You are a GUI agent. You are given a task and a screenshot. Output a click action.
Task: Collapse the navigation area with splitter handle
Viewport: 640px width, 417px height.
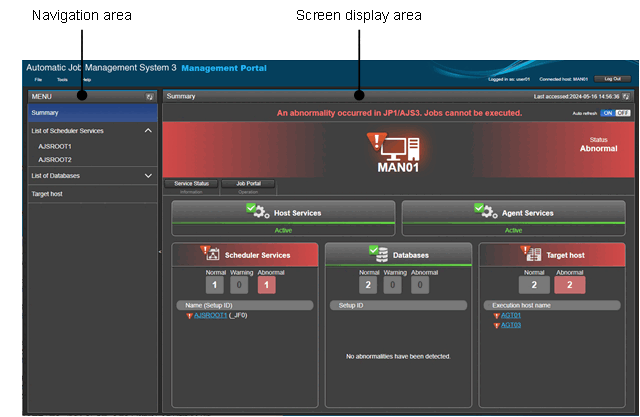[x=160, y=252]
